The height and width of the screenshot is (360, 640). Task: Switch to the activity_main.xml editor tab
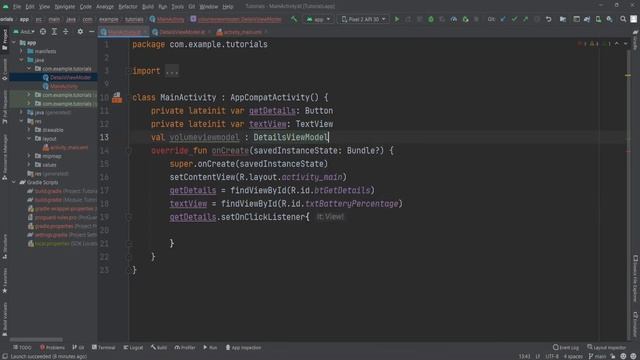tap(242, 32)
